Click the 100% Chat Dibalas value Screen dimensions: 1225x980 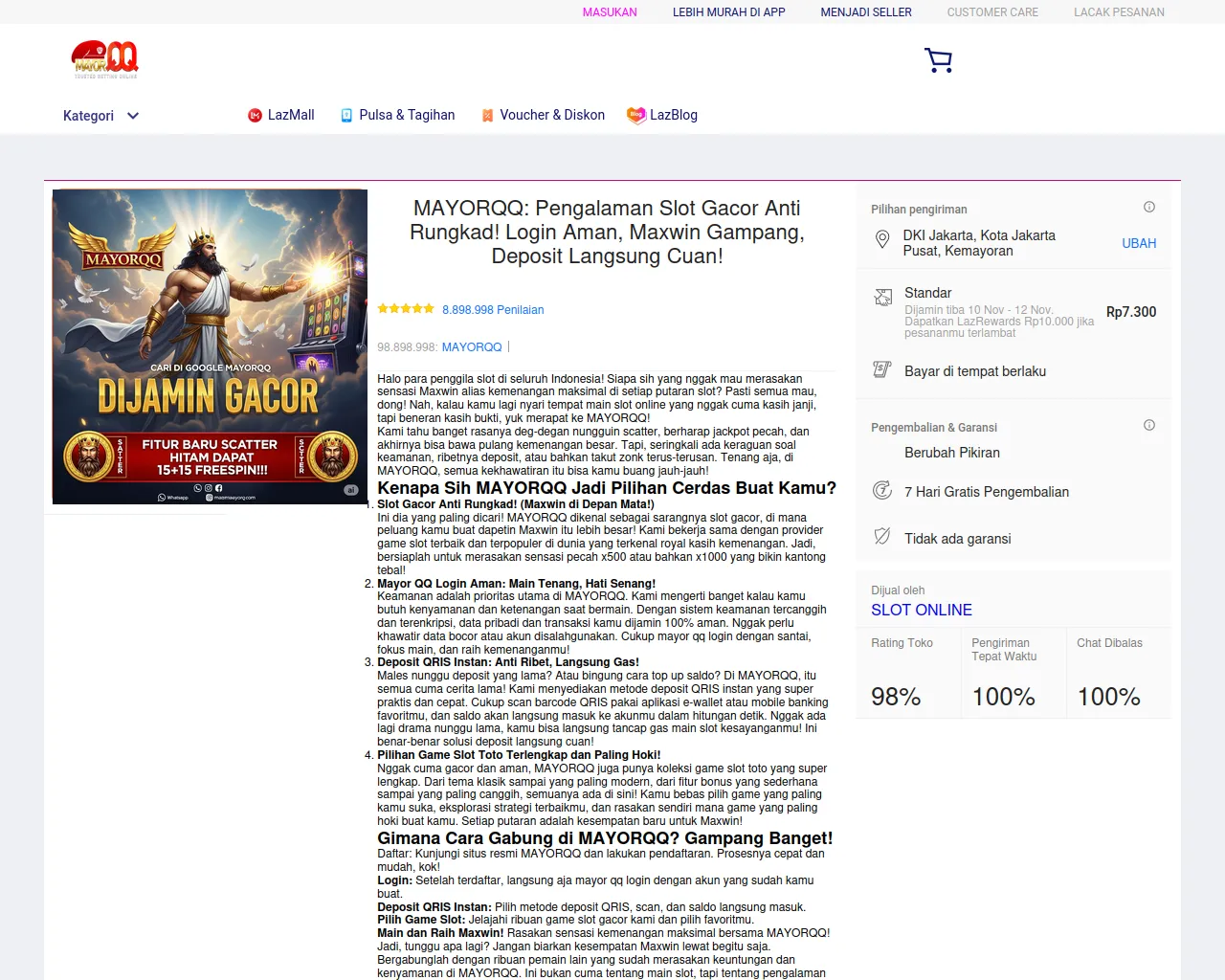click(x=1109, y=697)
